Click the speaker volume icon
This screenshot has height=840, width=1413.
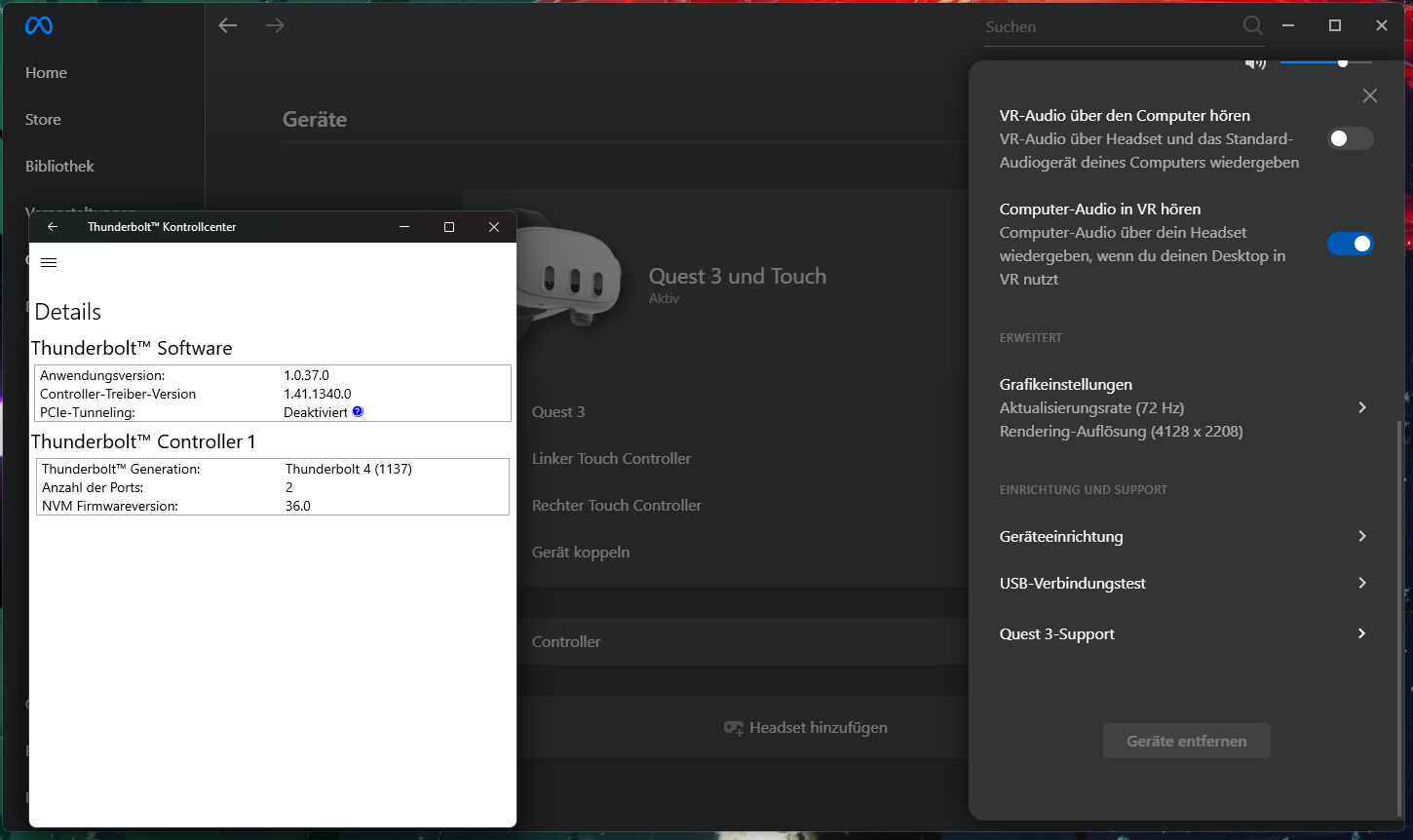[1255, 63]
